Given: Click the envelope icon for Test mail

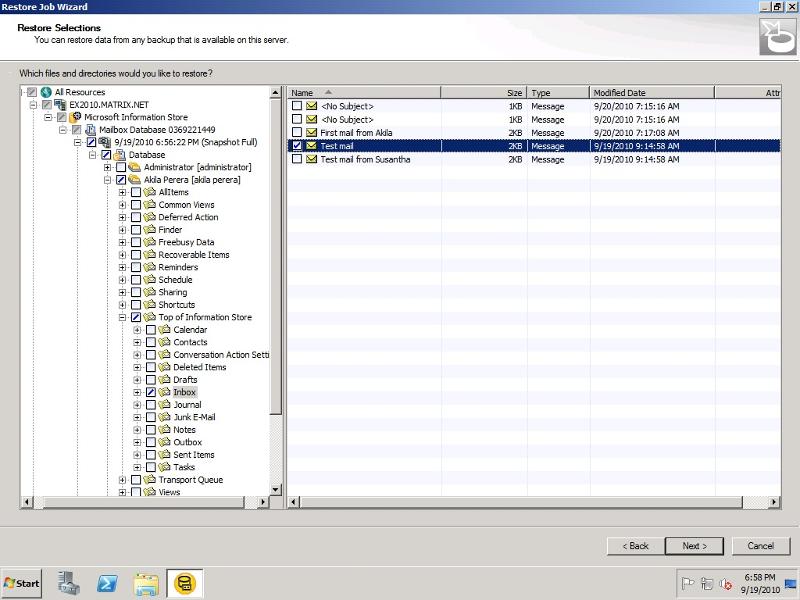Looking at the screenshot, I should click(x=311, y=146).
